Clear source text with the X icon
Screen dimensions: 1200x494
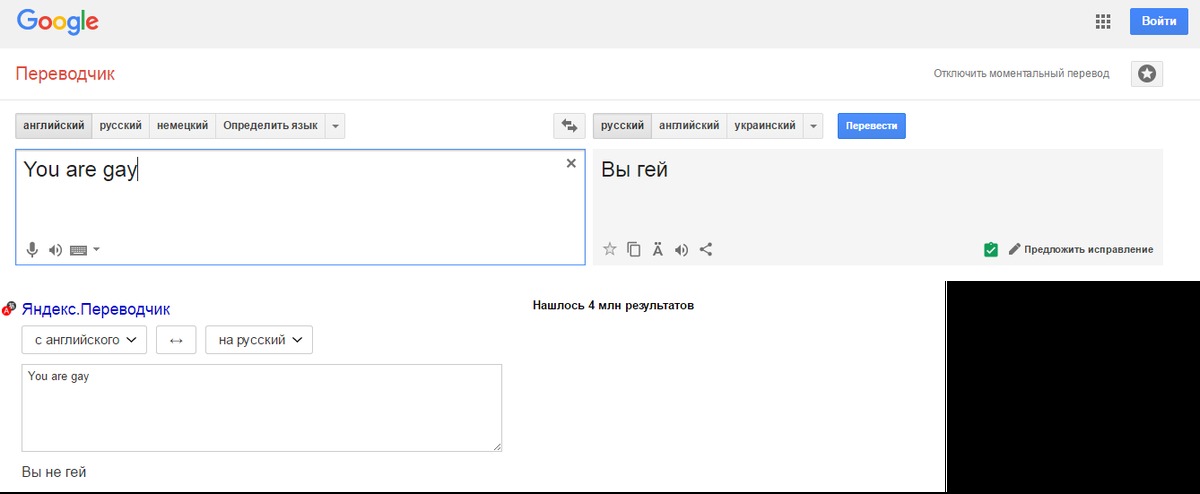click(x=571, y=163)
